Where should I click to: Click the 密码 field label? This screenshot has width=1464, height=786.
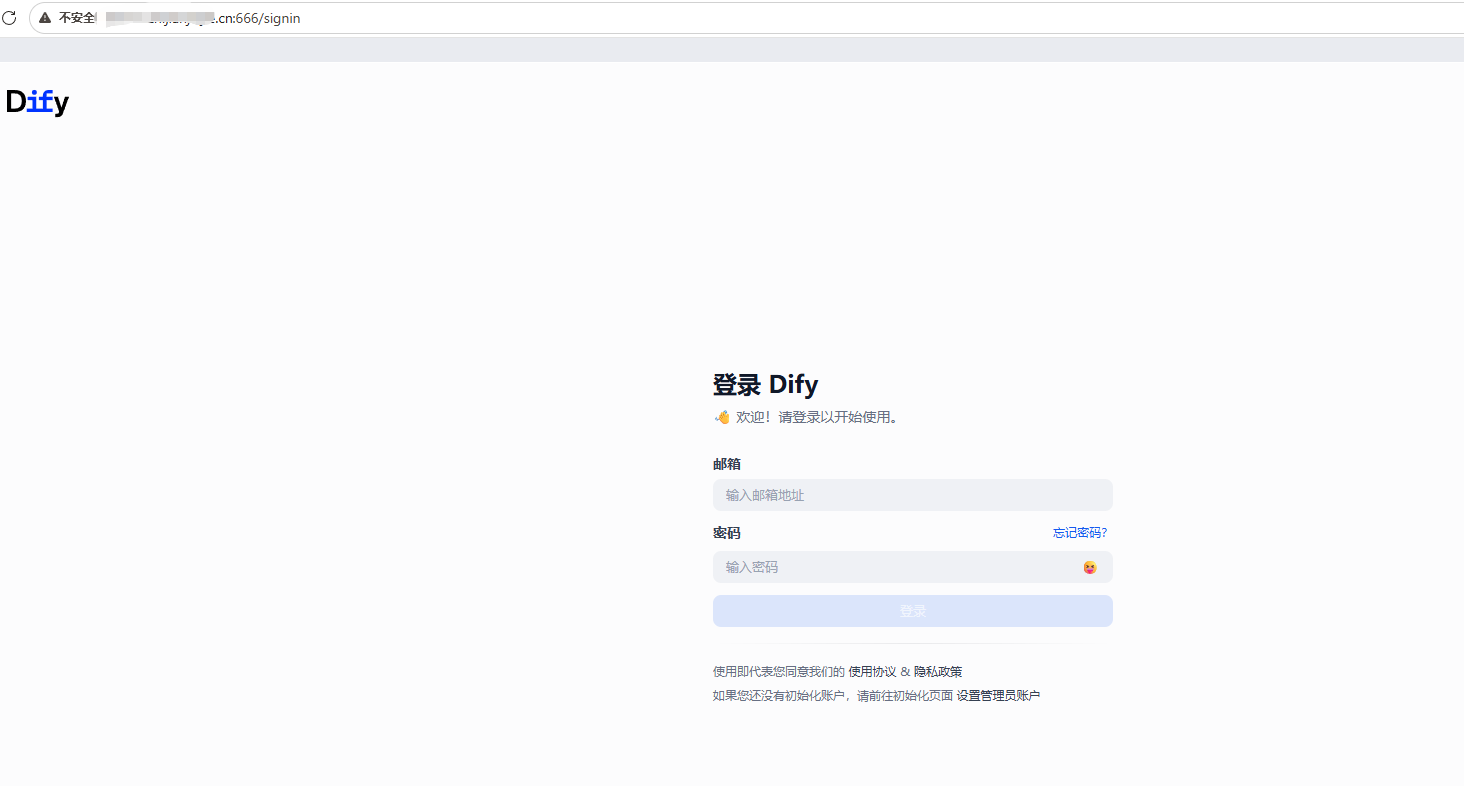(727, 533)
